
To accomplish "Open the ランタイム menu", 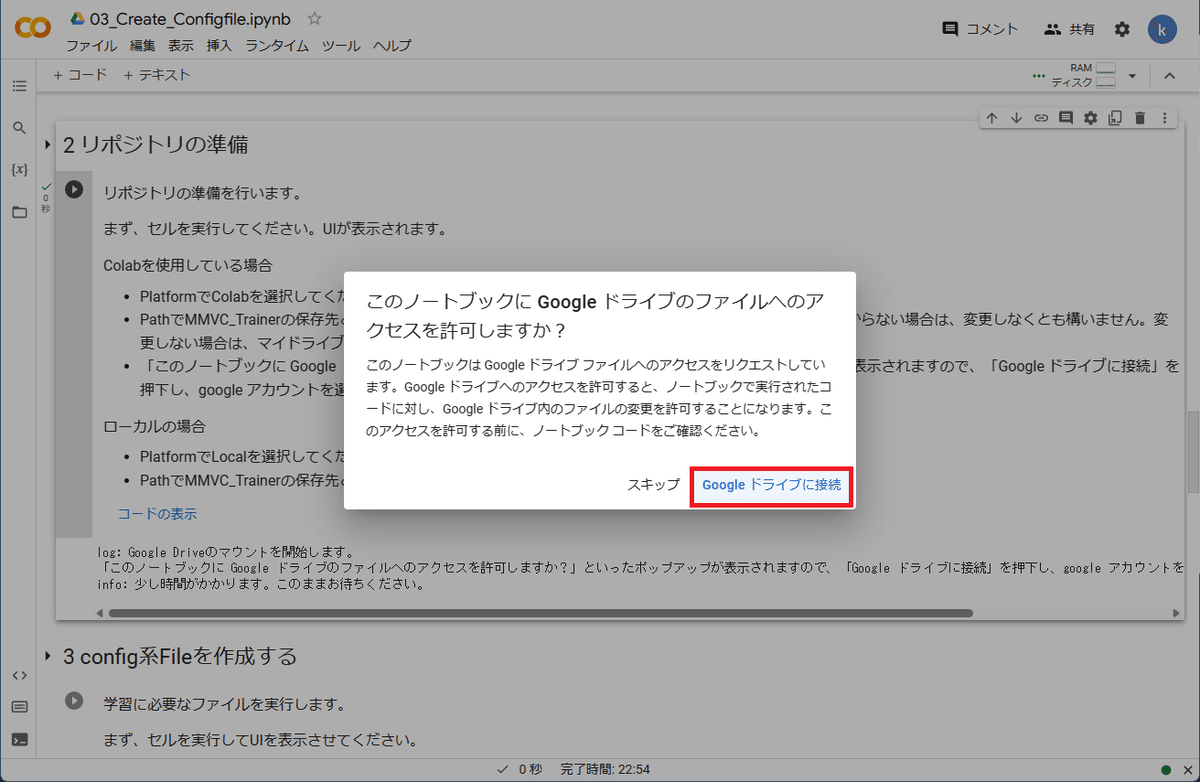I will [x=277, y=46].
